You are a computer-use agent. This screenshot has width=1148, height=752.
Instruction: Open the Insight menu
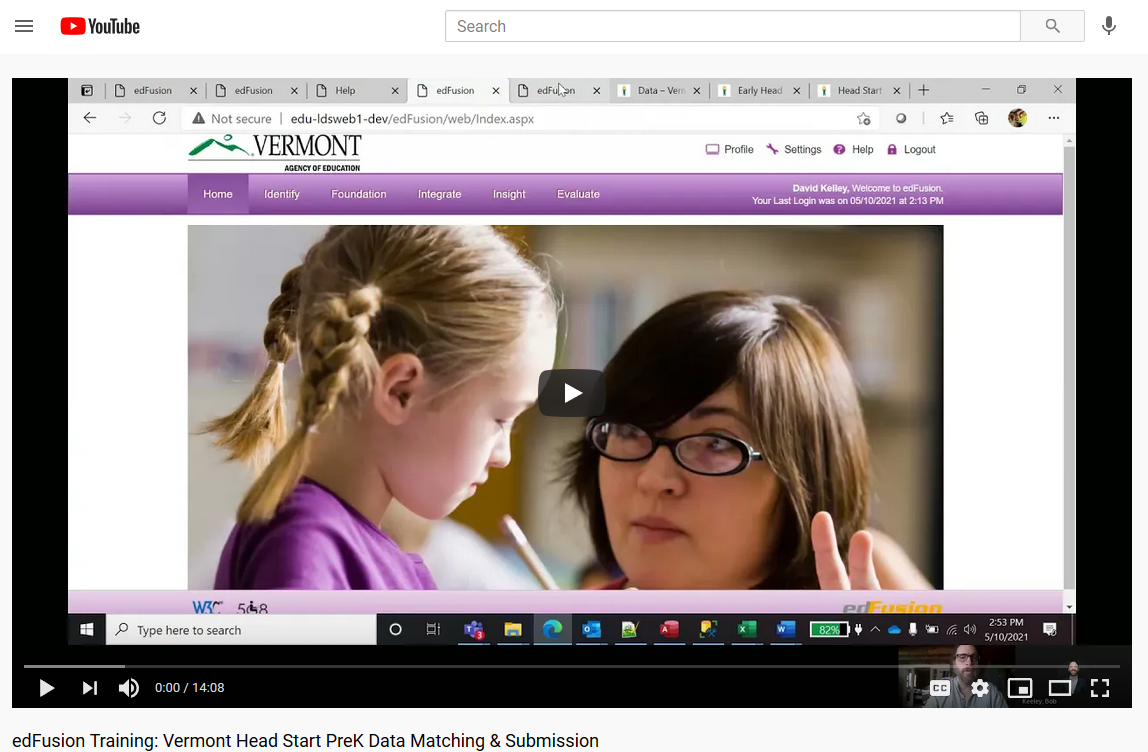coord(509,194)
